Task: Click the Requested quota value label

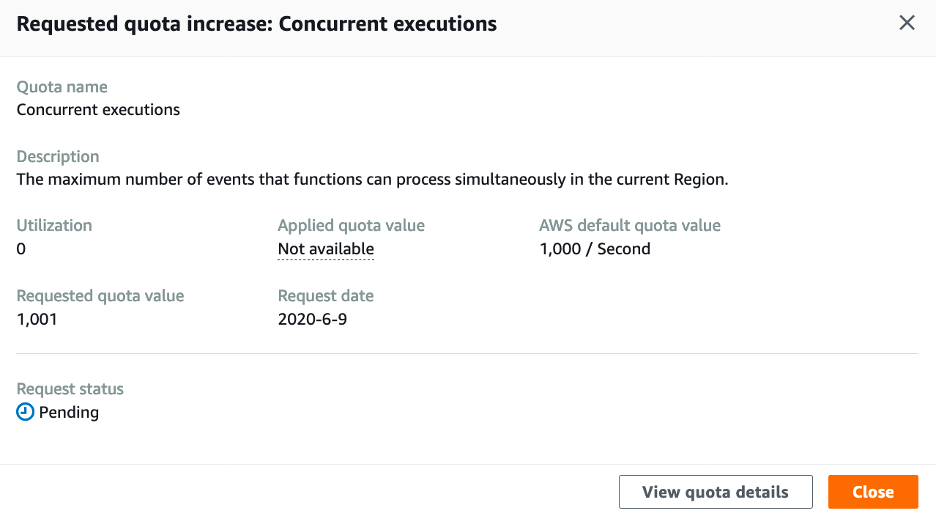Action: pyautogui.click(x=100, y=296)
